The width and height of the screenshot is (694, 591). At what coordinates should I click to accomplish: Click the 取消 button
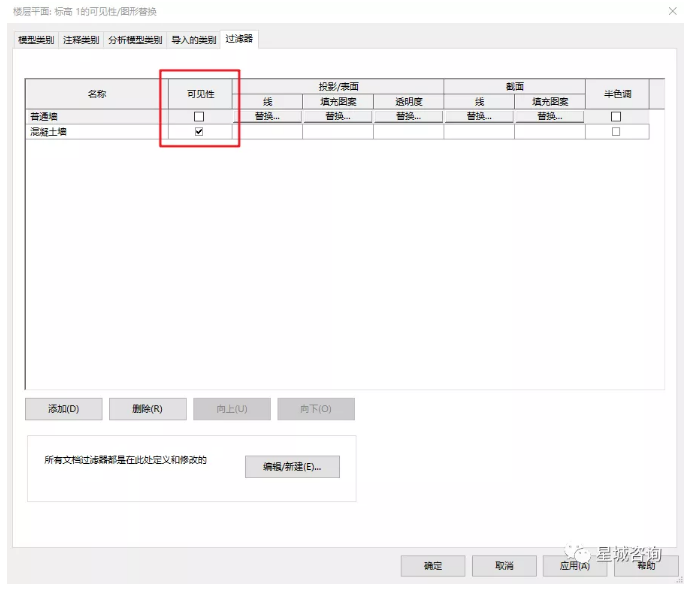point(504,566)
